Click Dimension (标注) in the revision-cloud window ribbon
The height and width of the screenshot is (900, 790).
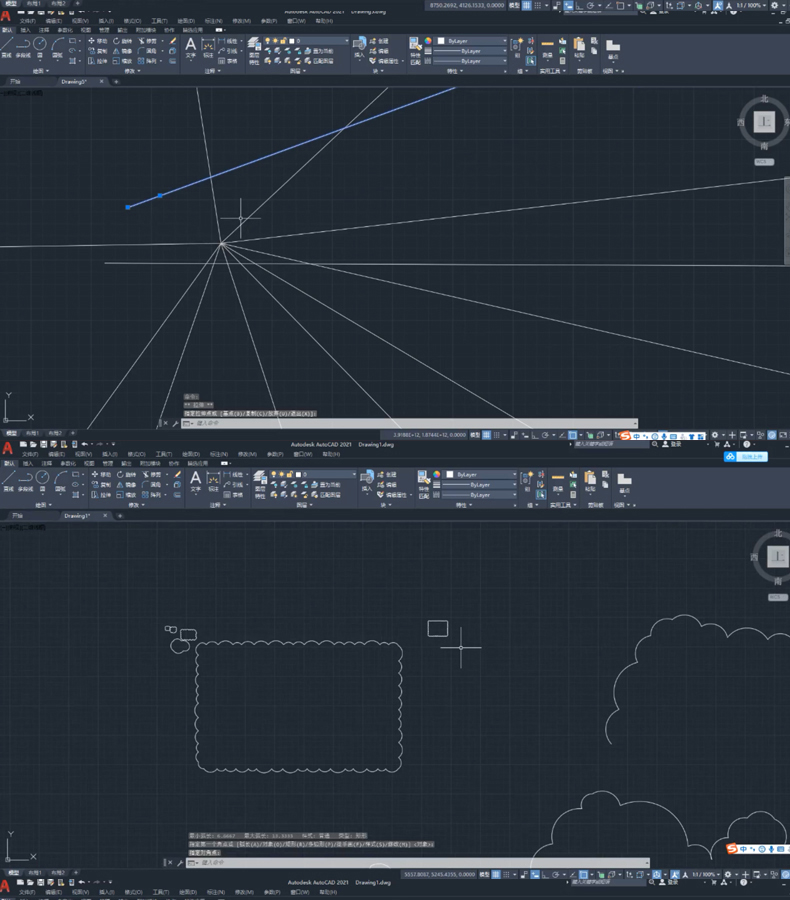[213, 481]
